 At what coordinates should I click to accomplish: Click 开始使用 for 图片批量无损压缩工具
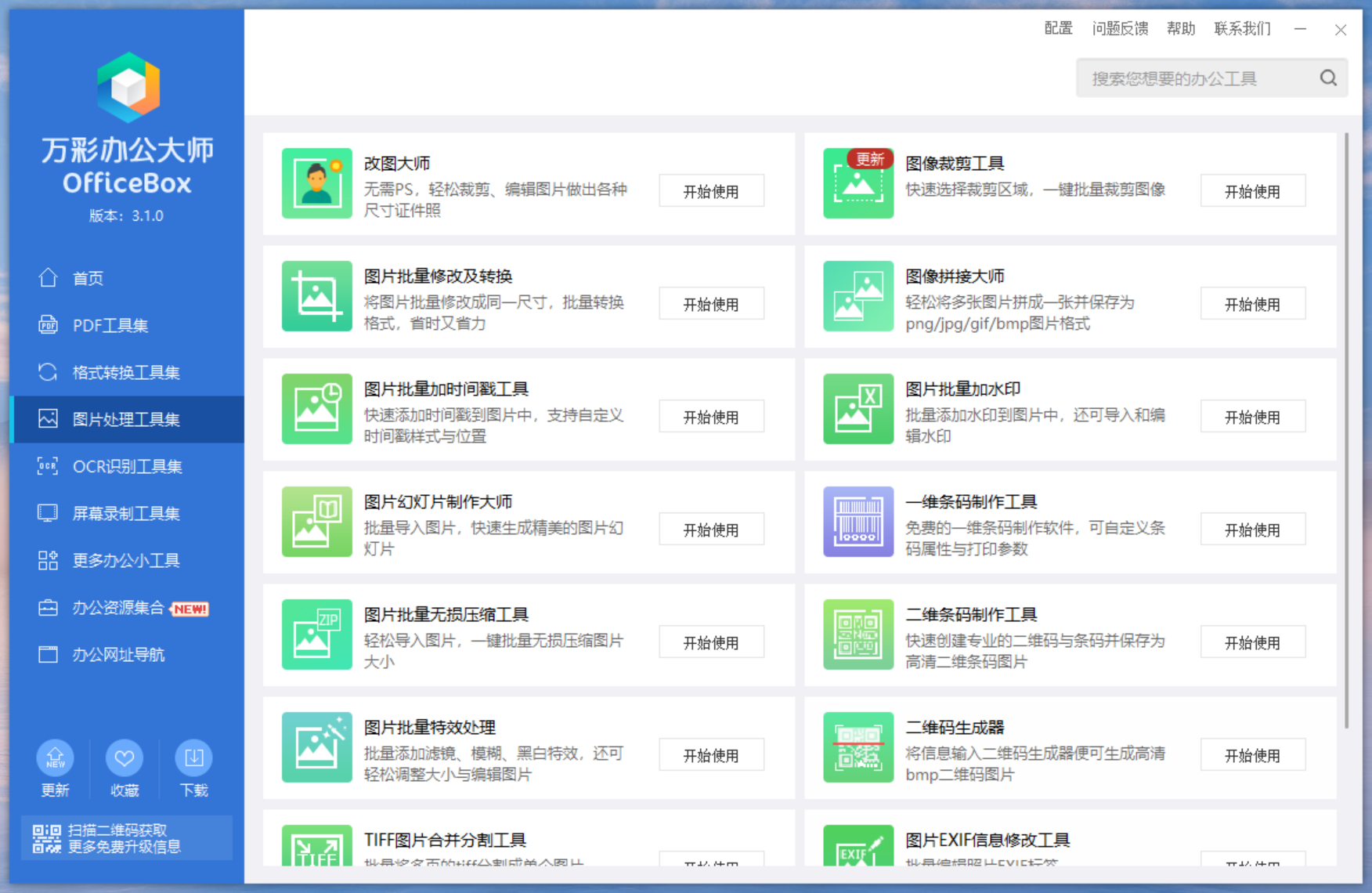point(711,642)
